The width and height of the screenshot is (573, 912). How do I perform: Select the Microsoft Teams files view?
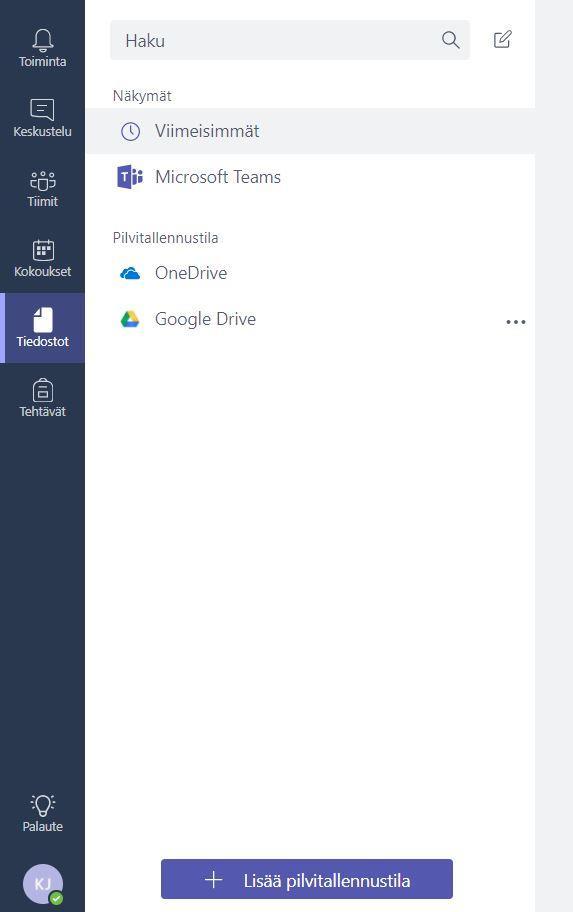[x=310, y=177]
